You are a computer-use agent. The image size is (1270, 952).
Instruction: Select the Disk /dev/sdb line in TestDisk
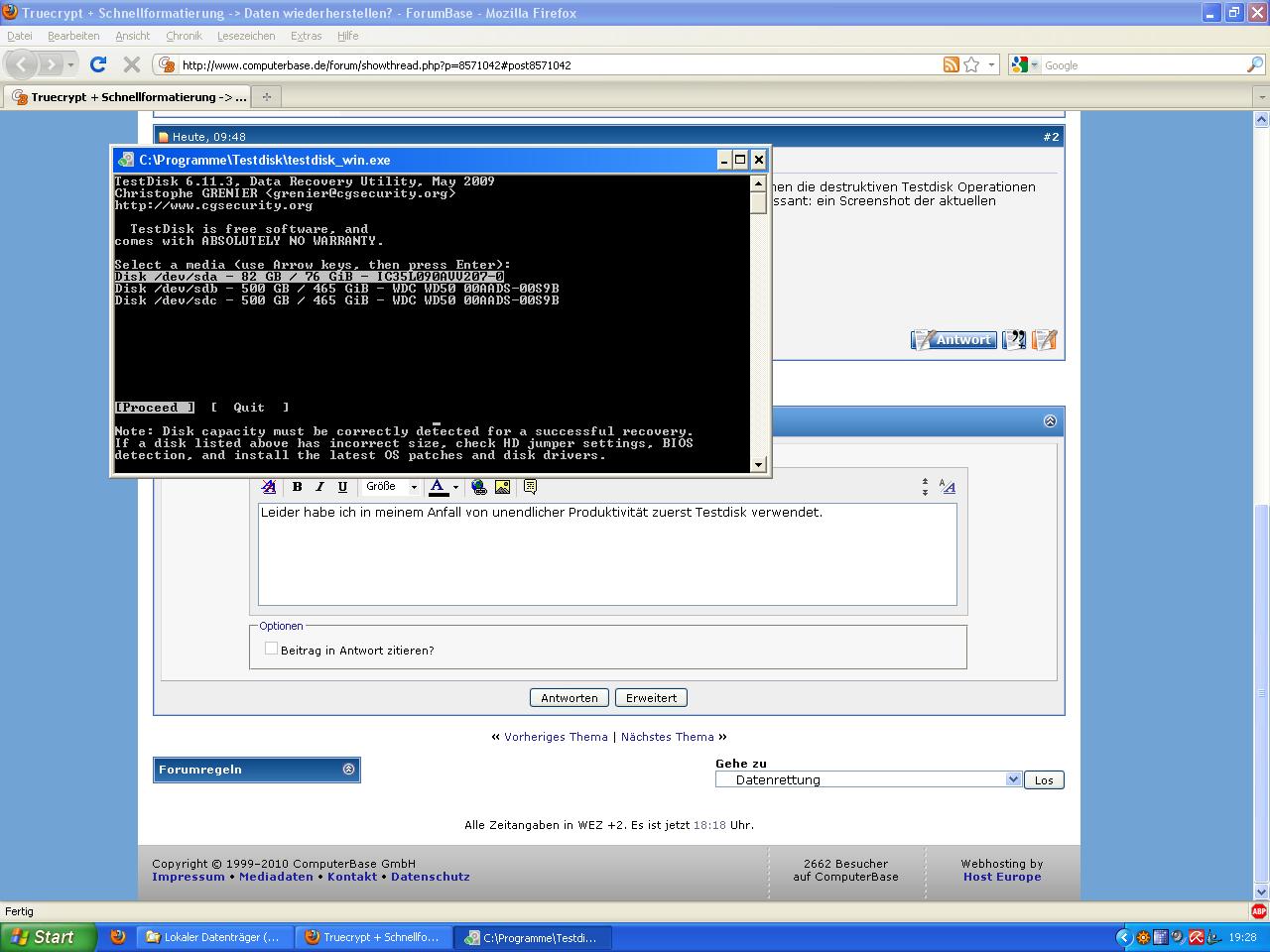click(x=336, y=289)
